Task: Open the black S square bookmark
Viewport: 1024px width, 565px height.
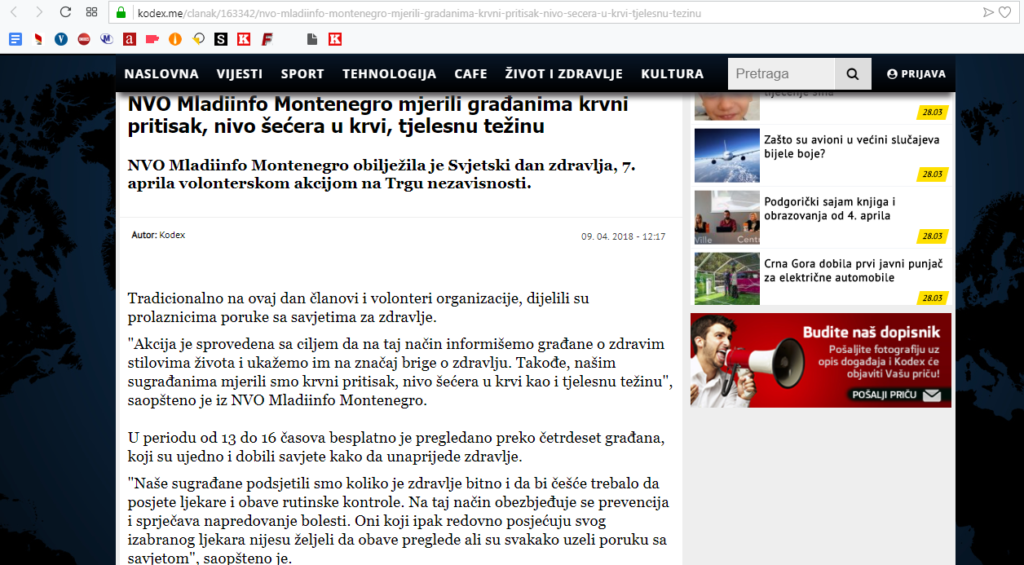Action: (x=221, y=39)
